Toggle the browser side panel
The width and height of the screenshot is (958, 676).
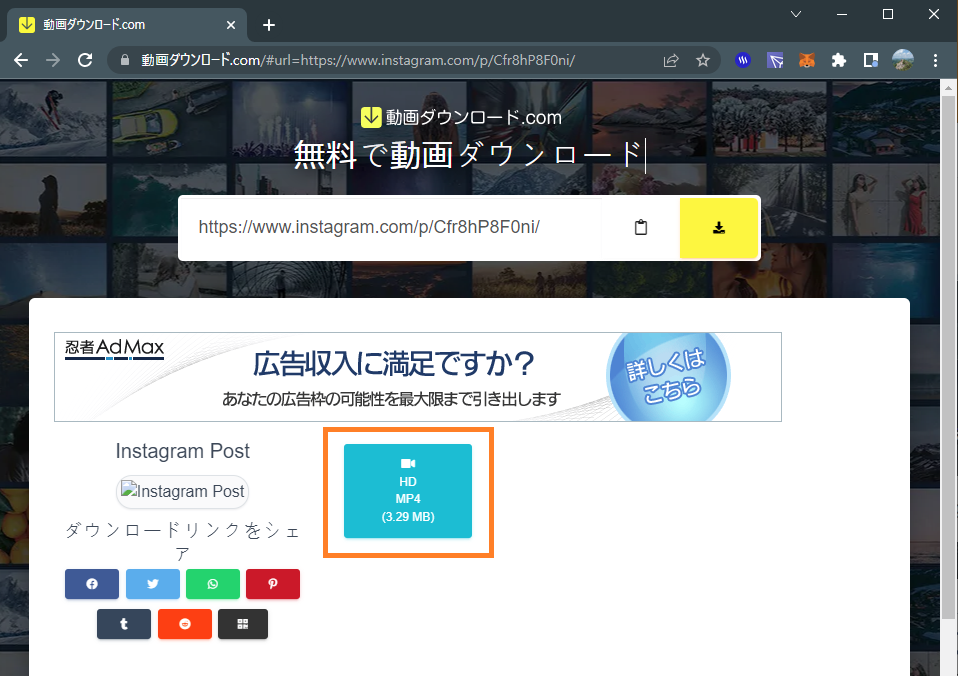click(871, 60)
